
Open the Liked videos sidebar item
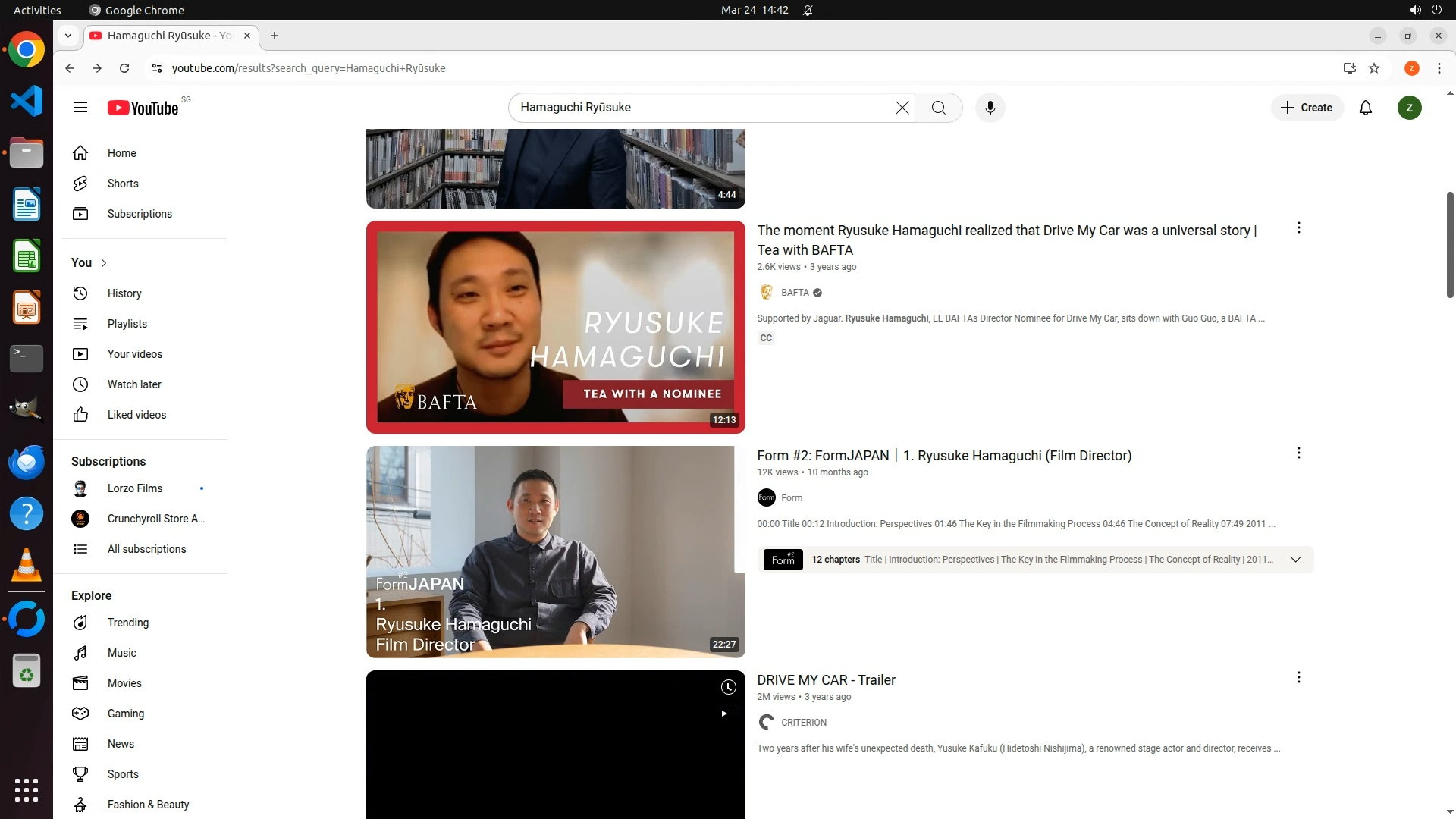pyautogui.click(x=136, y=415)
